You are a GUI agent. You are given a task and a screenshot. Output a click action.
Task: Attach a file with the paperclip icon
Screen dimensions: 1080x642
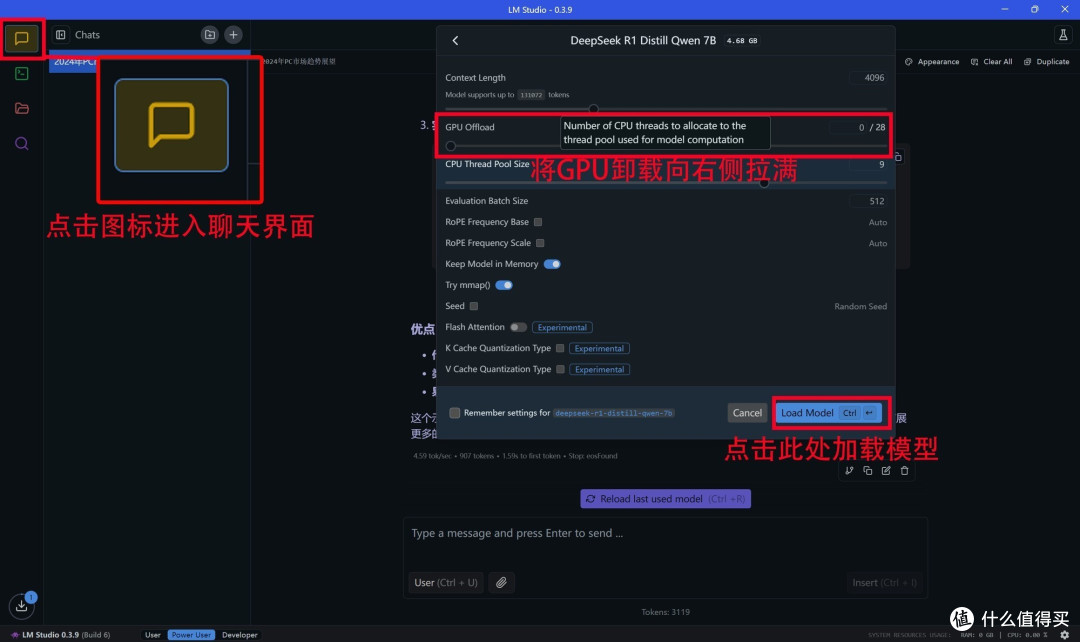(501, 583)
